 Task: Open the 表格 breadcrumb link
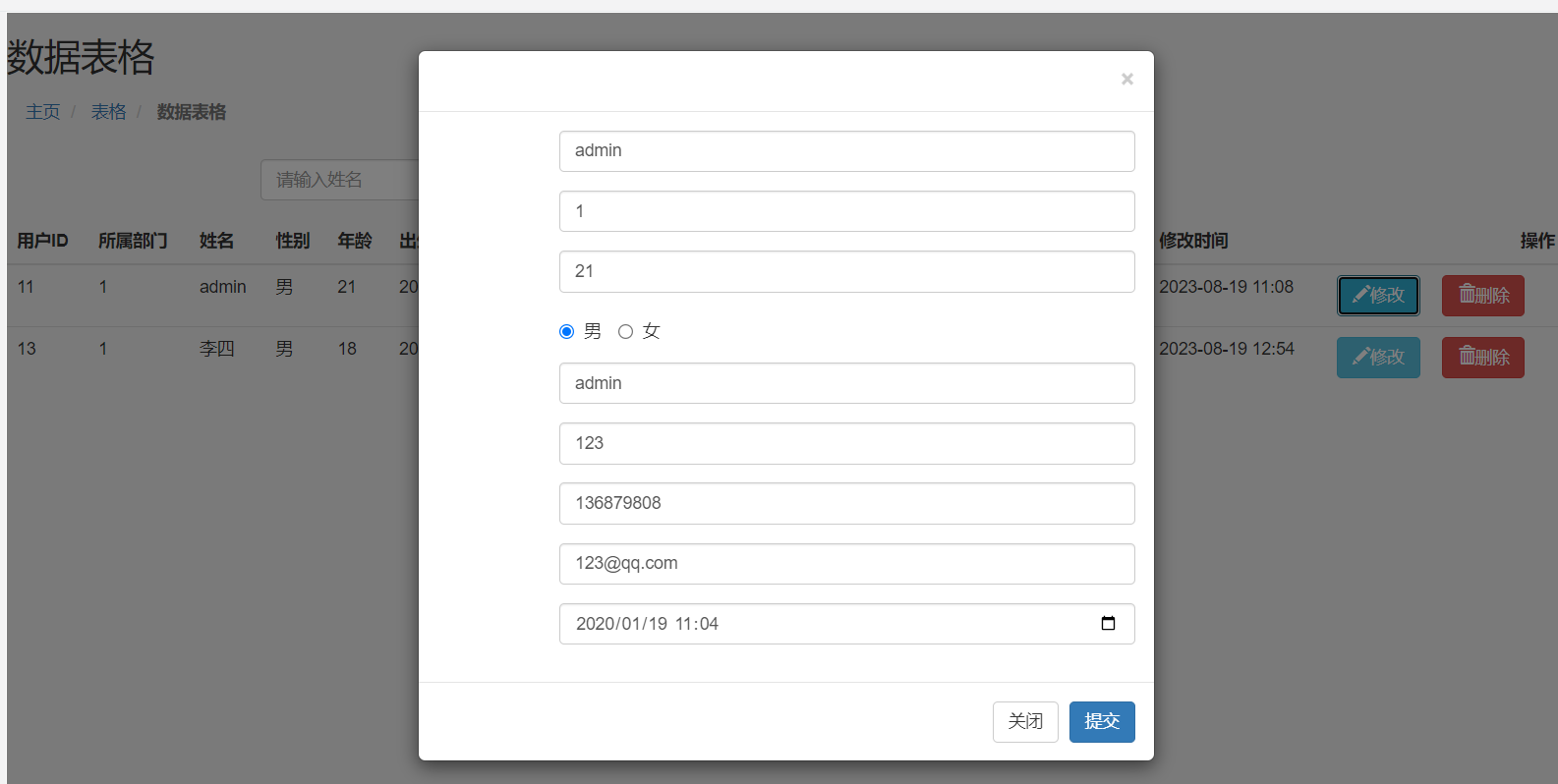point(109,112)
